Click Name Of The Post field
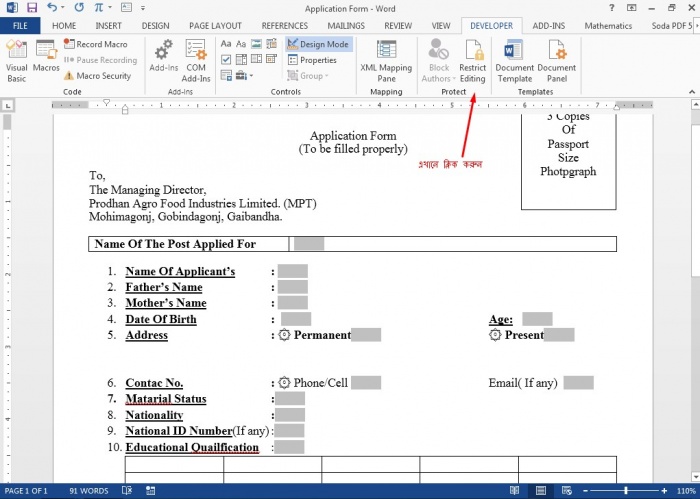The image size is (700, 499). point(309,244)
